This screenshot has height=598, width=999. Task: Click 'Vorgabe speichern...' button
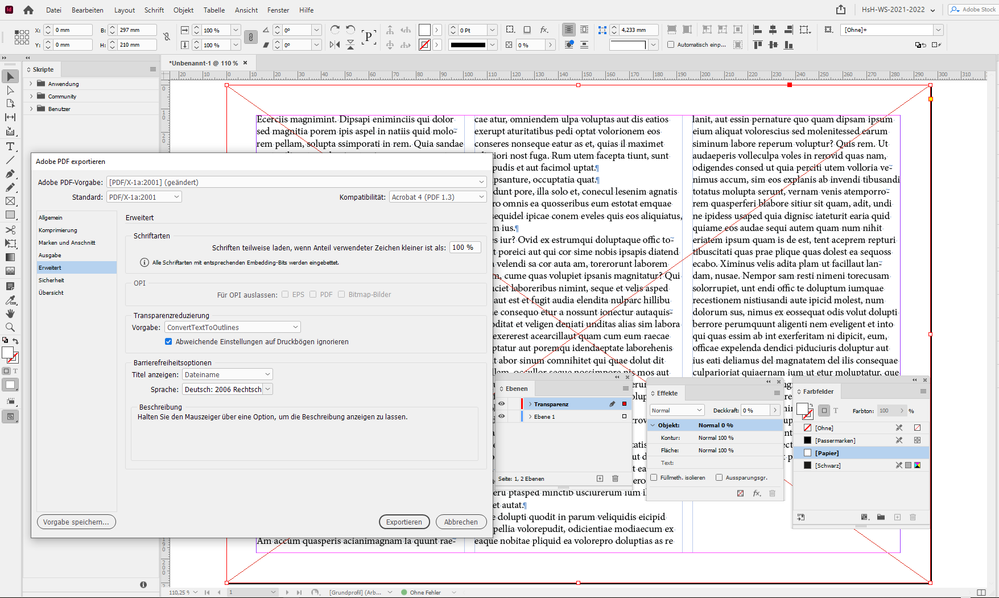pyautogui.click(x=76, y=522)
